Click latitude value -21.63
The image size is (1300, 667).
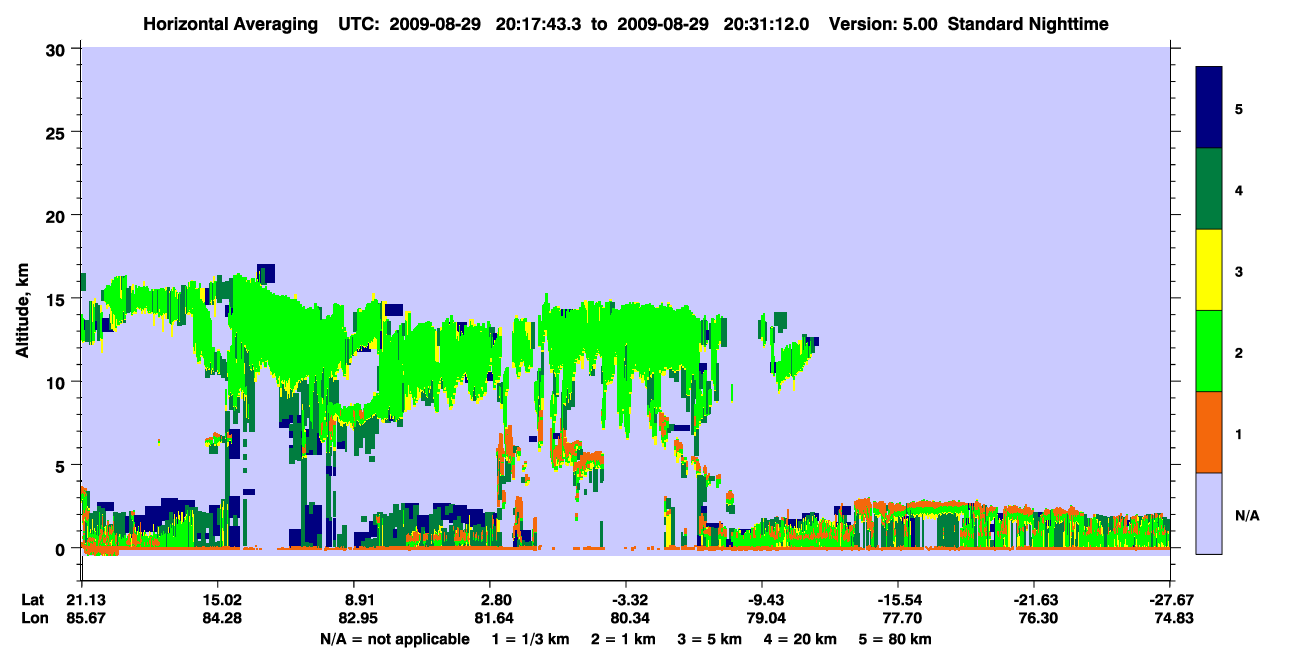pos(1034,600)
